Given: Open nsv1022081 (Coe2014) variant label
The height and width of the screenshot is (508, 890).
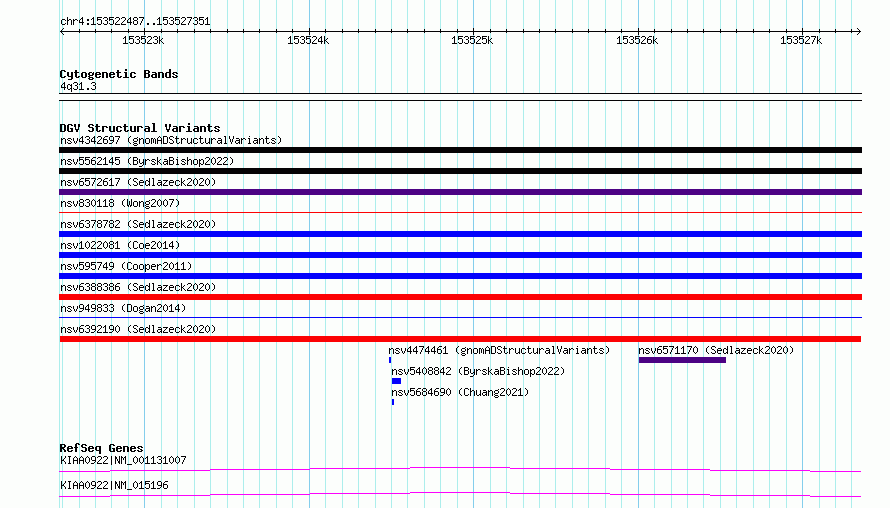Looking at the screenshot, I should coord(120,245).
